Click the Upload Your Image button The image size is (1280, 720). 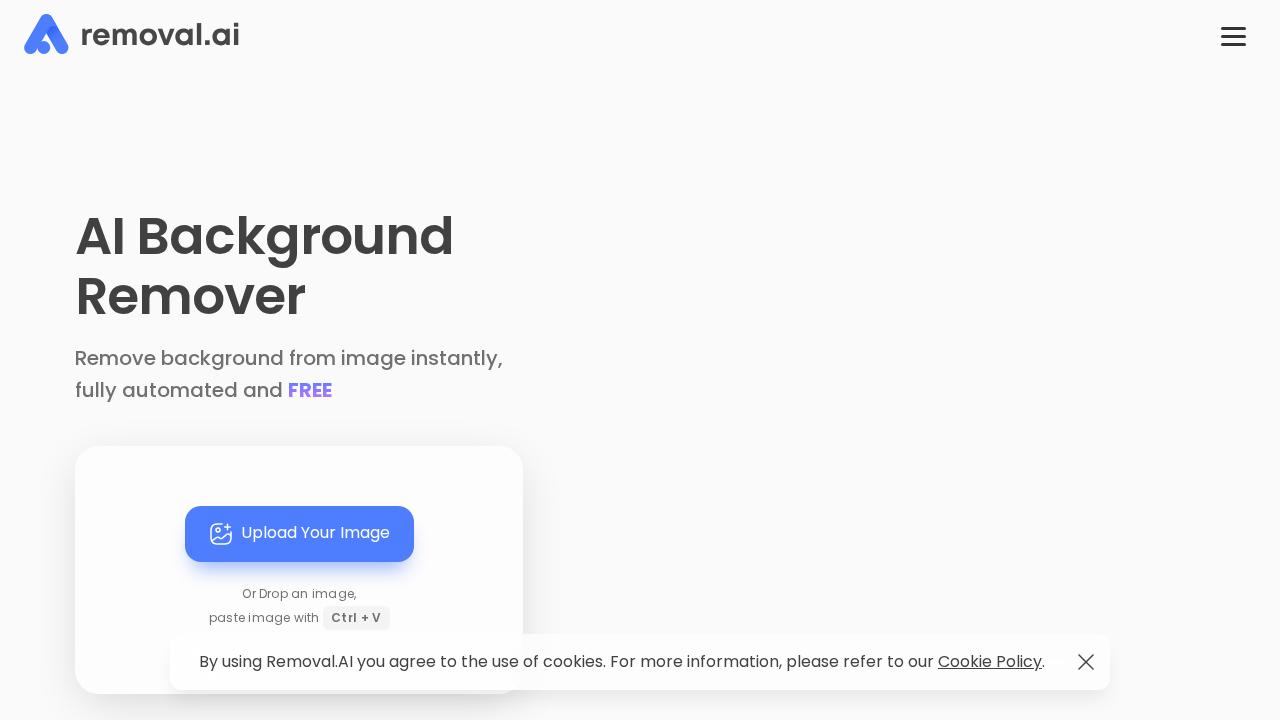299,534
